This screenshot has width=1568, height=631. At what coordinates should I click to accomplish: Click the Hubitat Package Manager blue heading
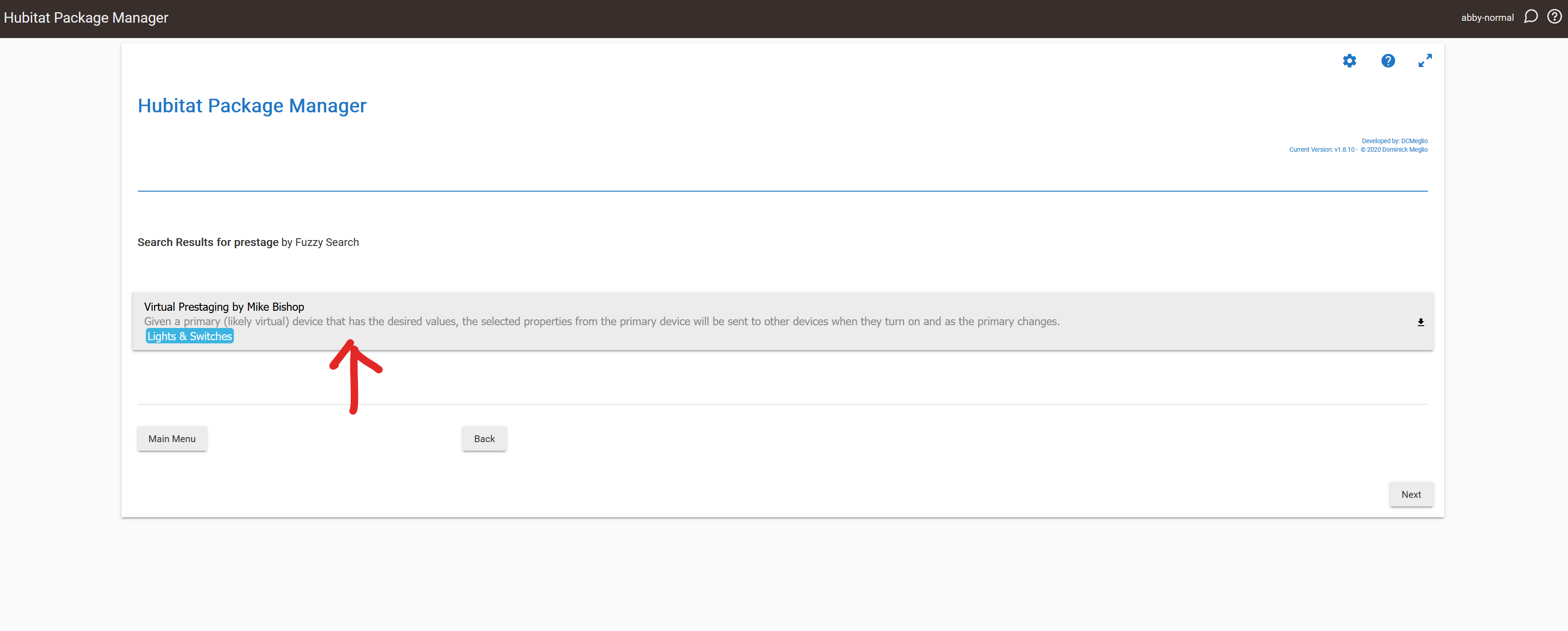click(252, 106)
